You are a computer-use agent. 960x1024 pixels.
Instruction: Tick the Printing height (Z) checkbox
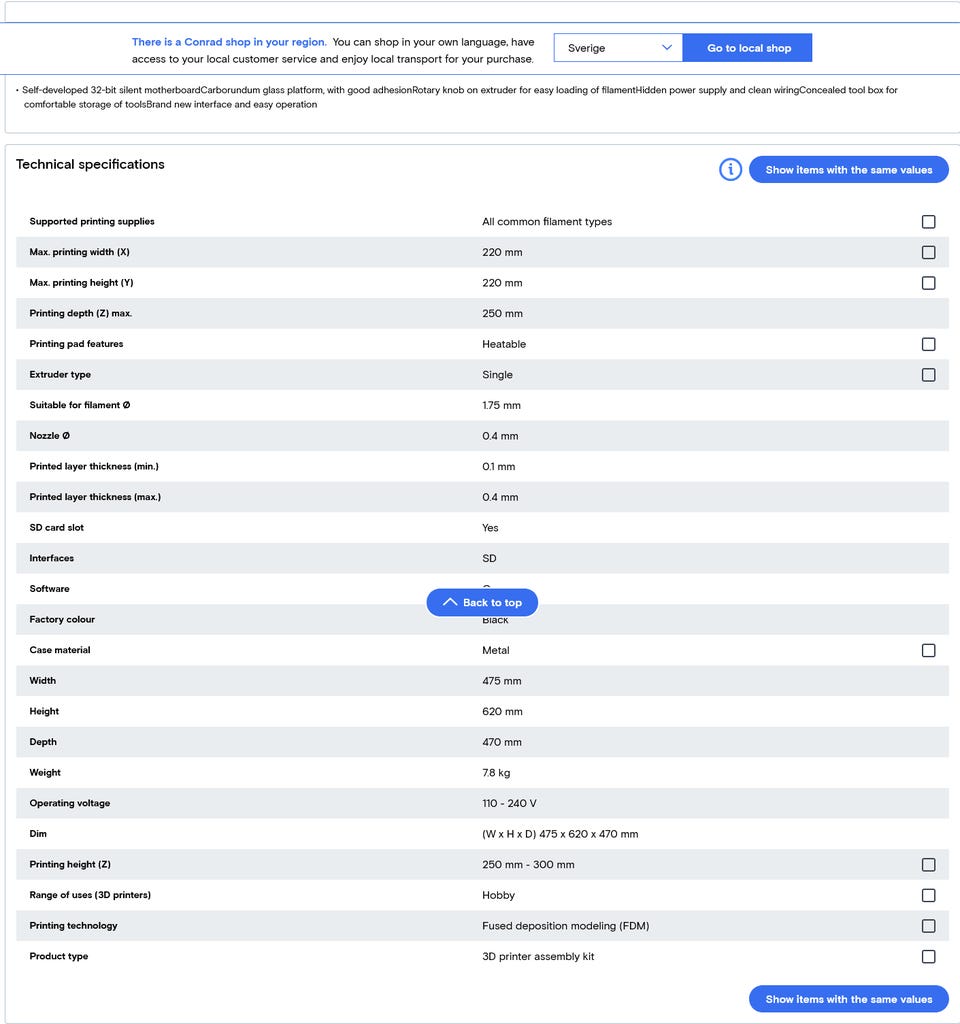click(x=928, y=865)
